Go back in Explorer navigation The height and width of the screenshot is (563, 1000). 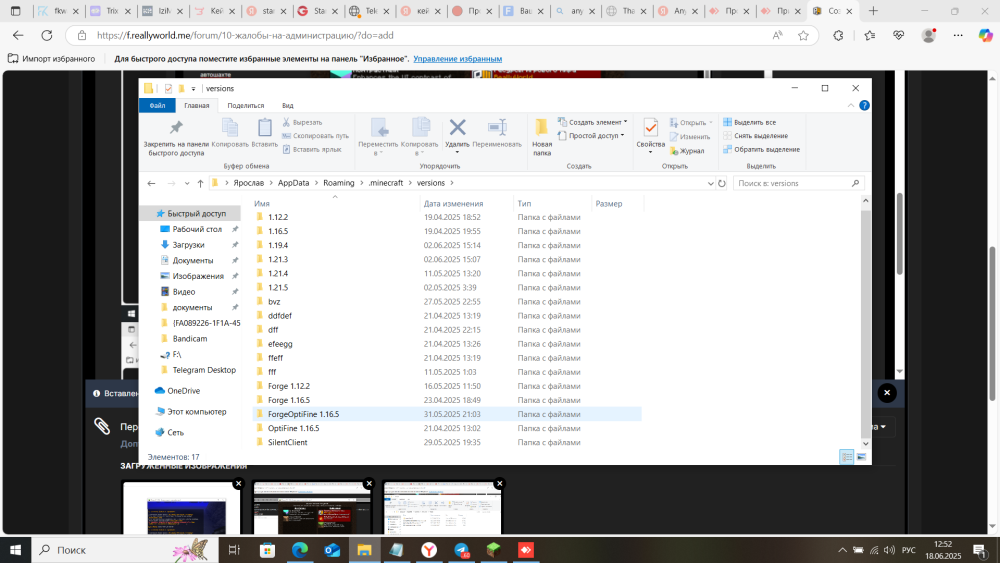tap(151, 184)
